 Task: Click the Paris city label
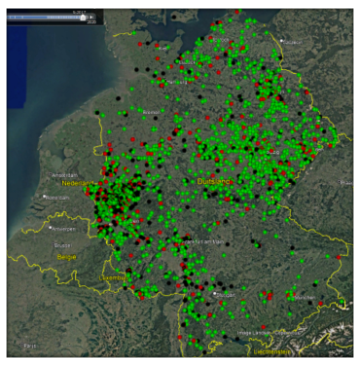point(30,346)
